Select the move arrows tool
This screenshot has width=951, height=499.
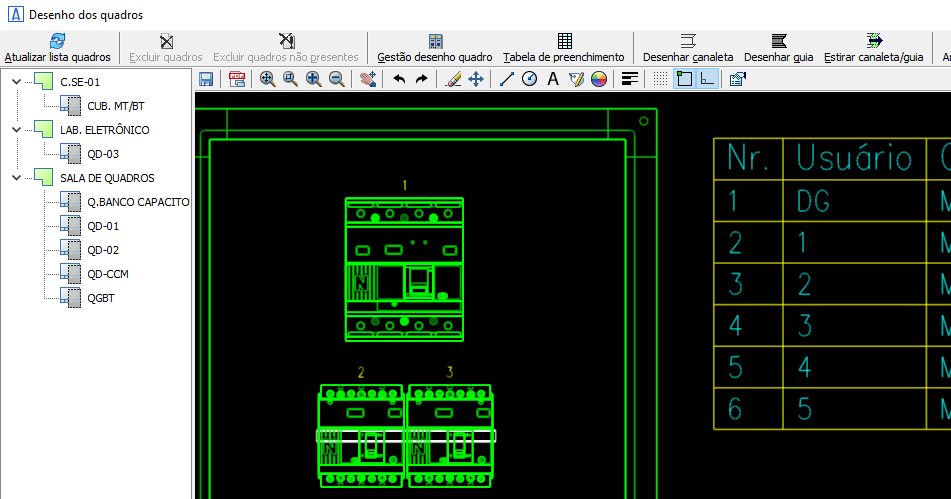pyautogui.click(x=476, y=79)
